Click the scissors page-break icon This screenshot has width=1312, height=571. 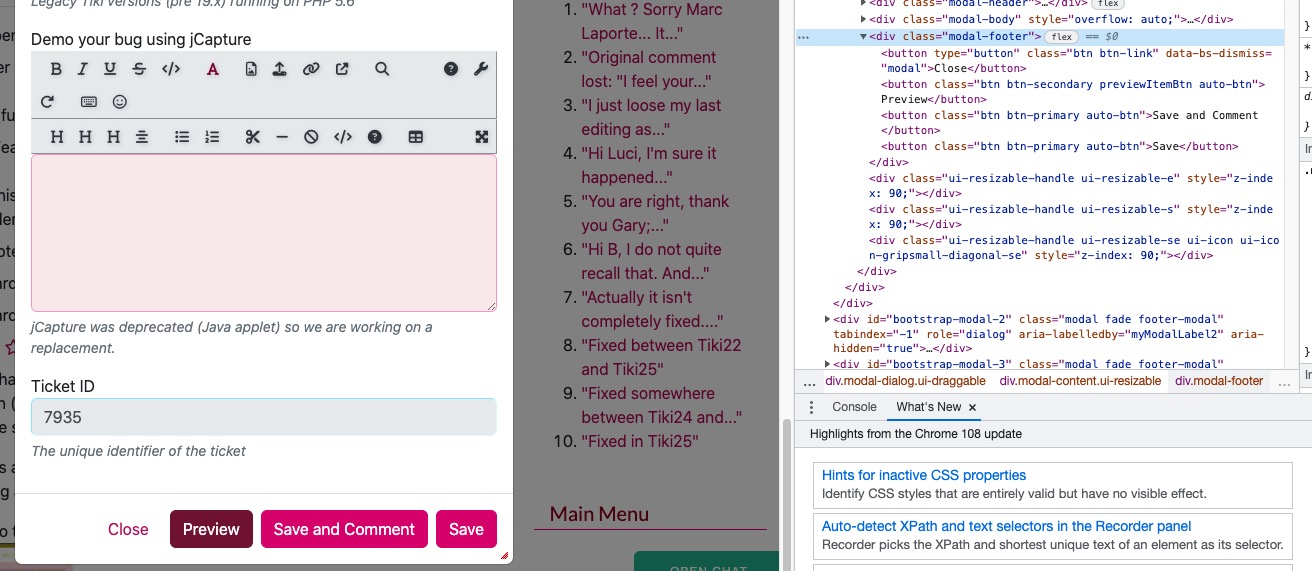pos(252,137)
